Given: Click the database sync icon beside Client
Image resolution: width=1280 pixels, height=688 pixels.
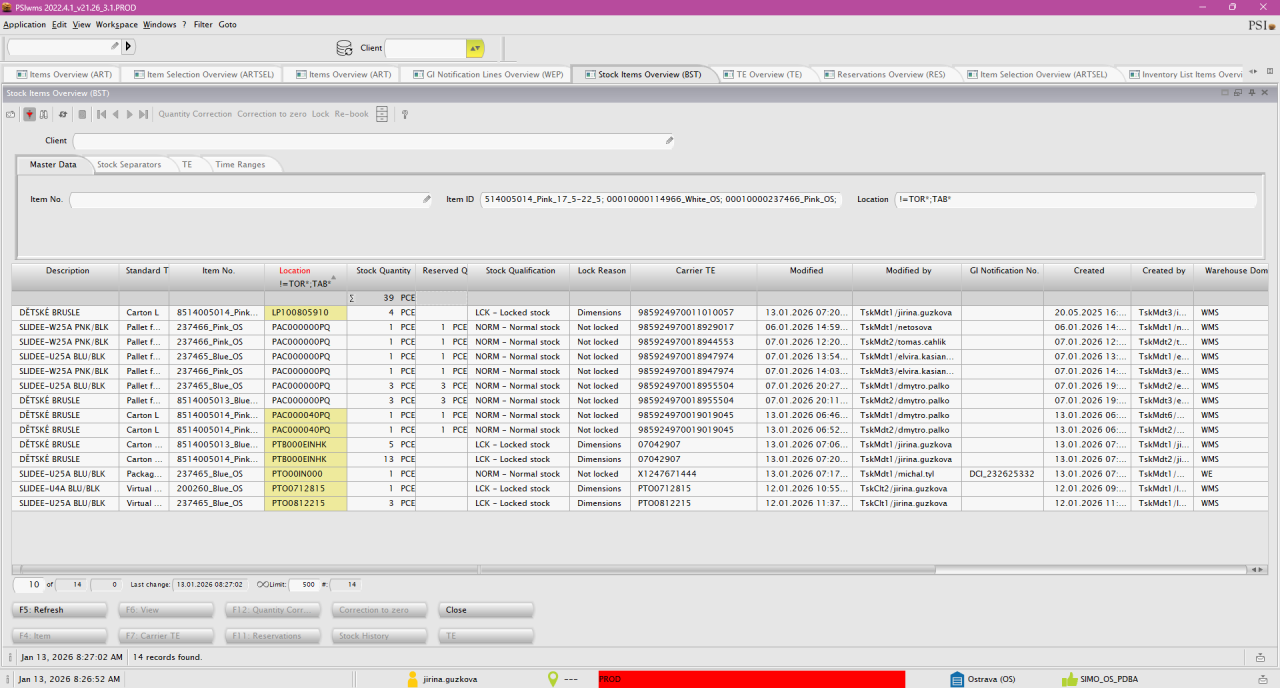Looking at the screenshot, I should pyautogui.click(x=344, y=48).
